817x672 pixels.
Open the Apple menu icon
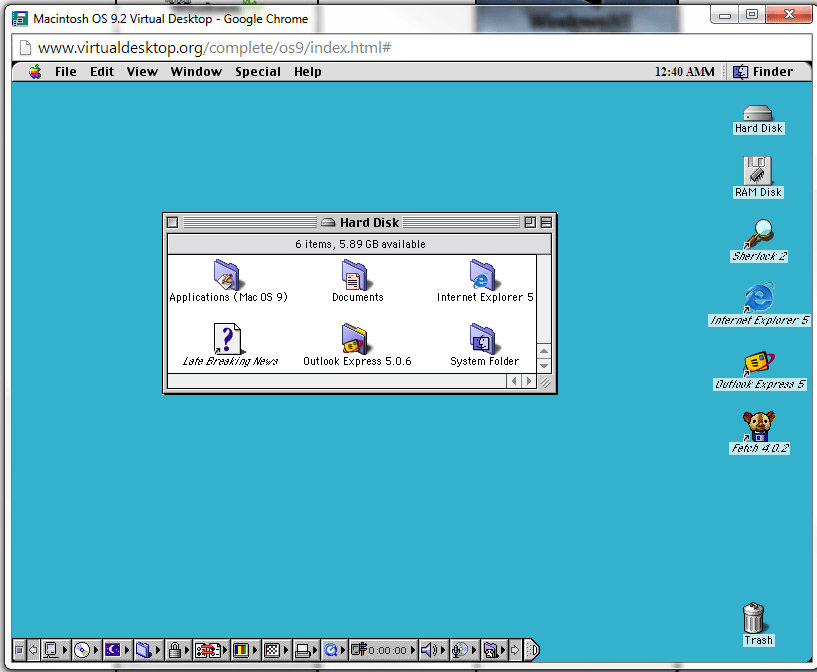tap(35, 72)
